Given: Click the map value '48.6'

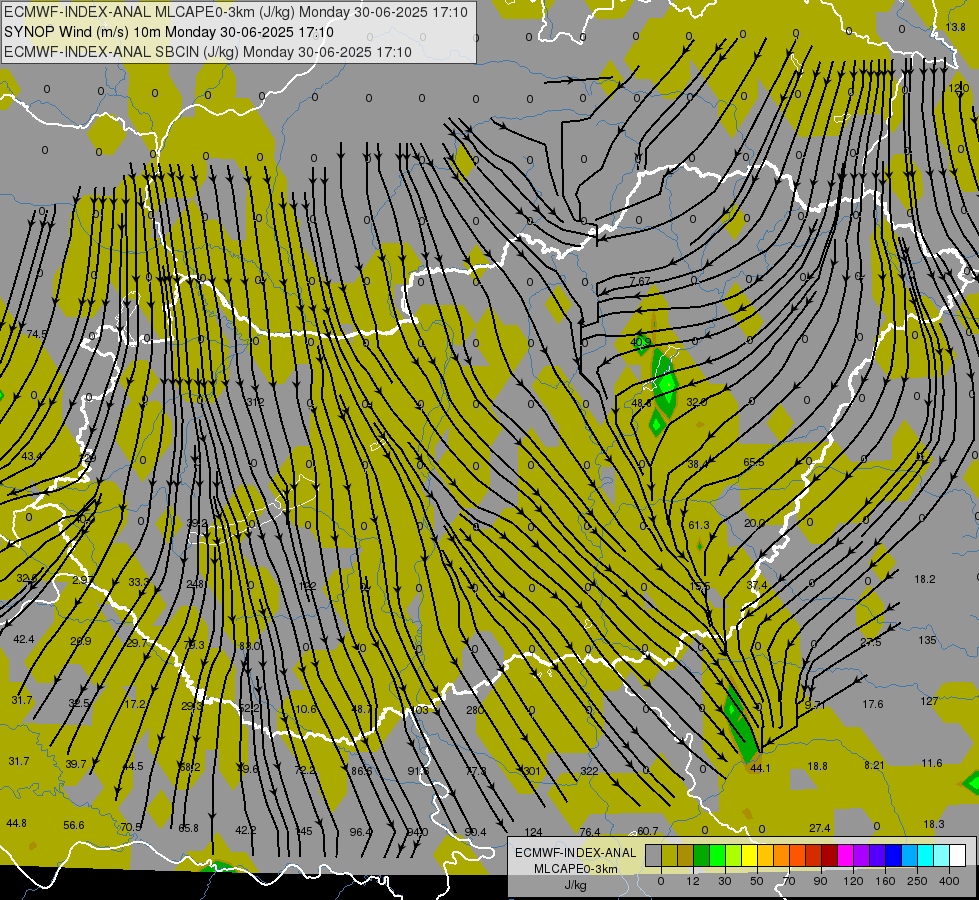Looking at the screenshot, I should click(641, 403).
